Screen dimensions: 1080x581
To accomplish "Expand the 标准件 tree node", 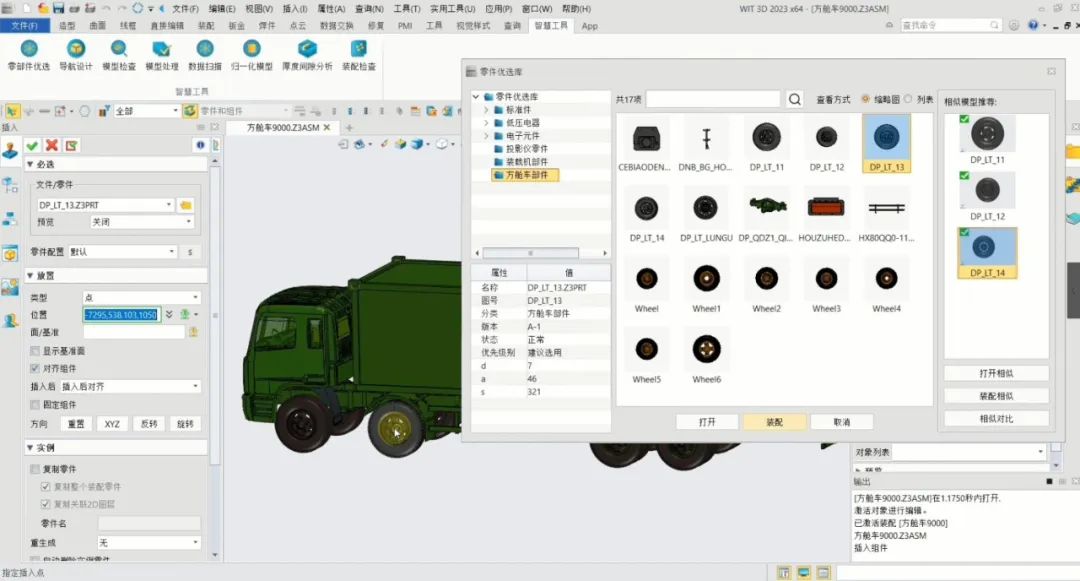I will pos(487,110).
